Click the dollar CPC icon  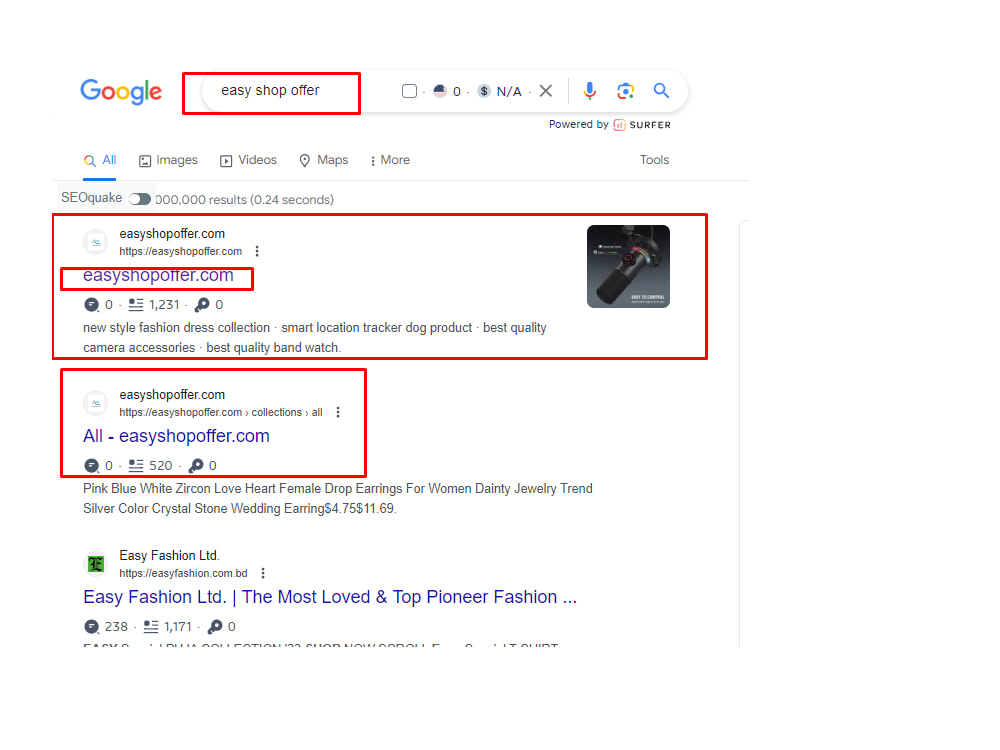tap(484, 91)
